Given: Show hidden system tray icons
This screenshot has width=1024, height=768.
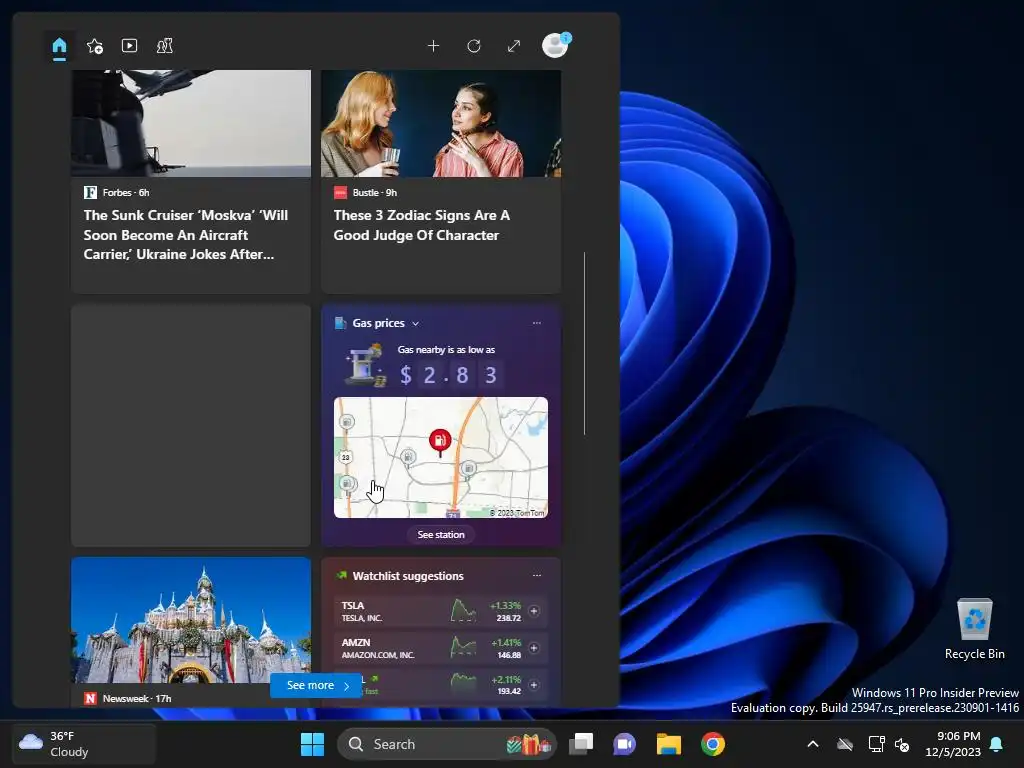Looking at the screenshot, I should click(813, 744).
